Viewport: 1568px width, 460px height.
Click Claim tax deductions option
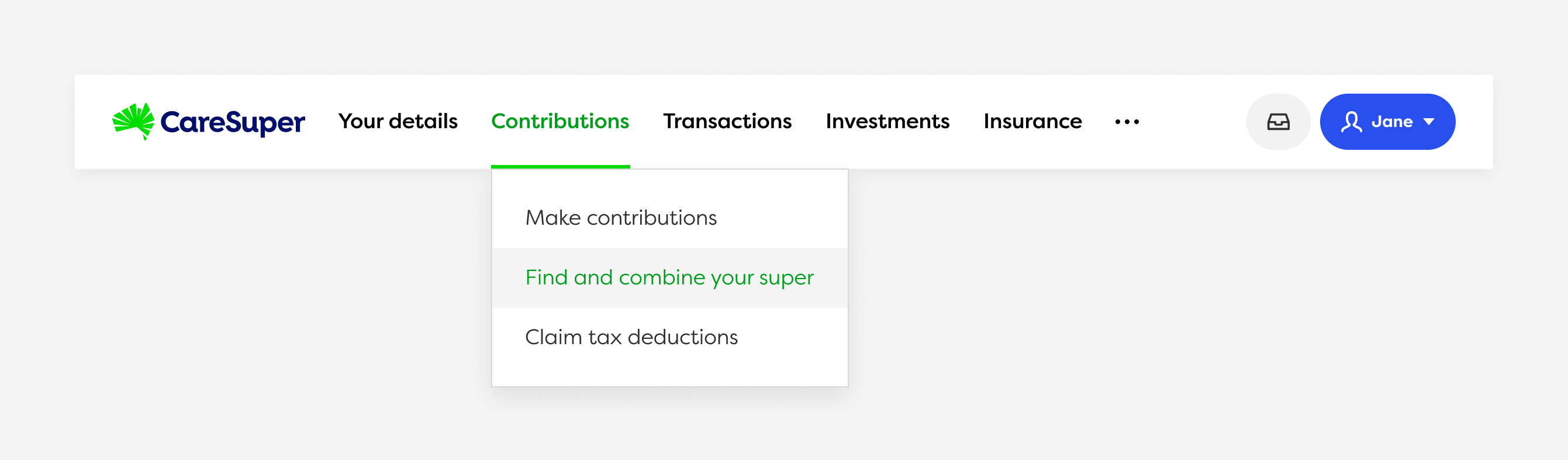pos(631,337)
